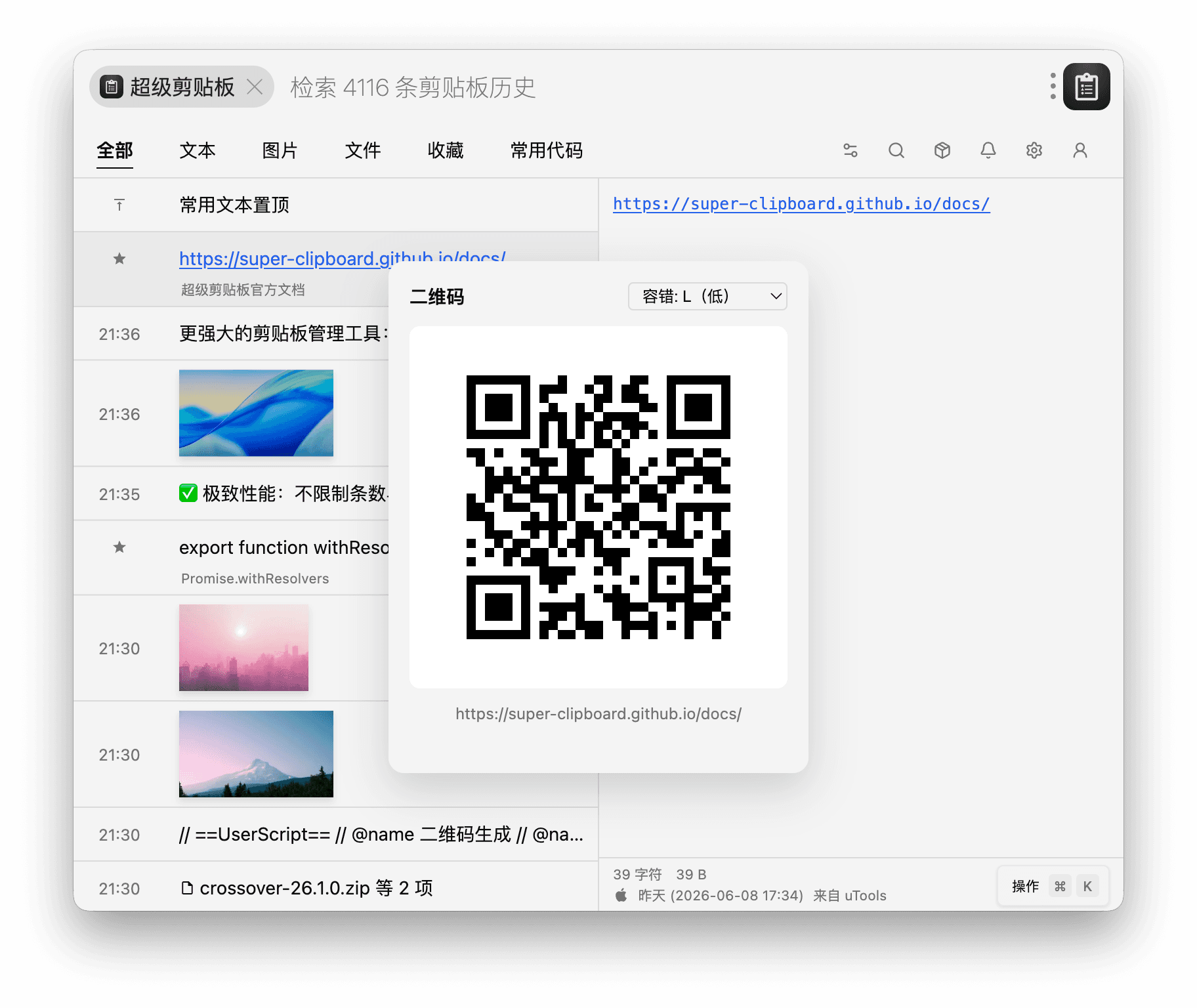Open the 操作 ⌘K actions menu
Screen dimensions: 1197x1008
(x=1053, y=887)
